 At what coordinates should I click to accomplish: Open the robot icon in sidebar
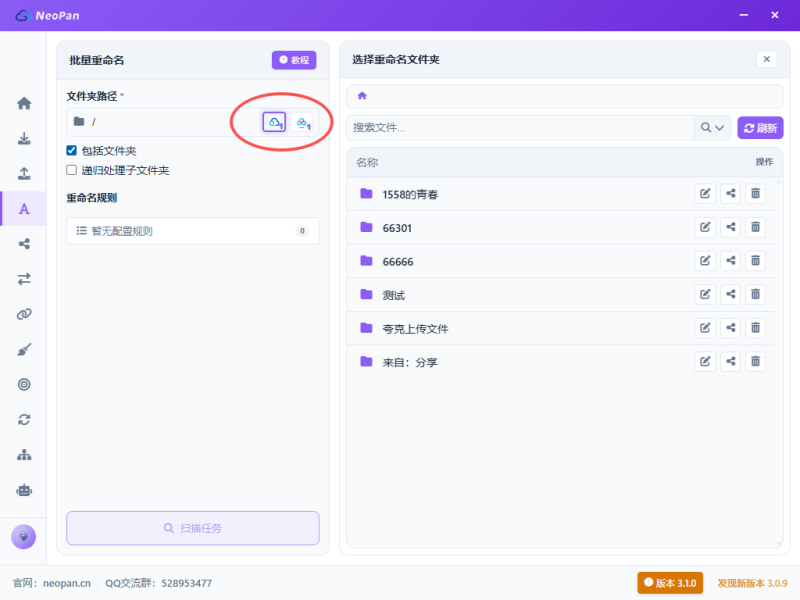(x=24, y=490)
